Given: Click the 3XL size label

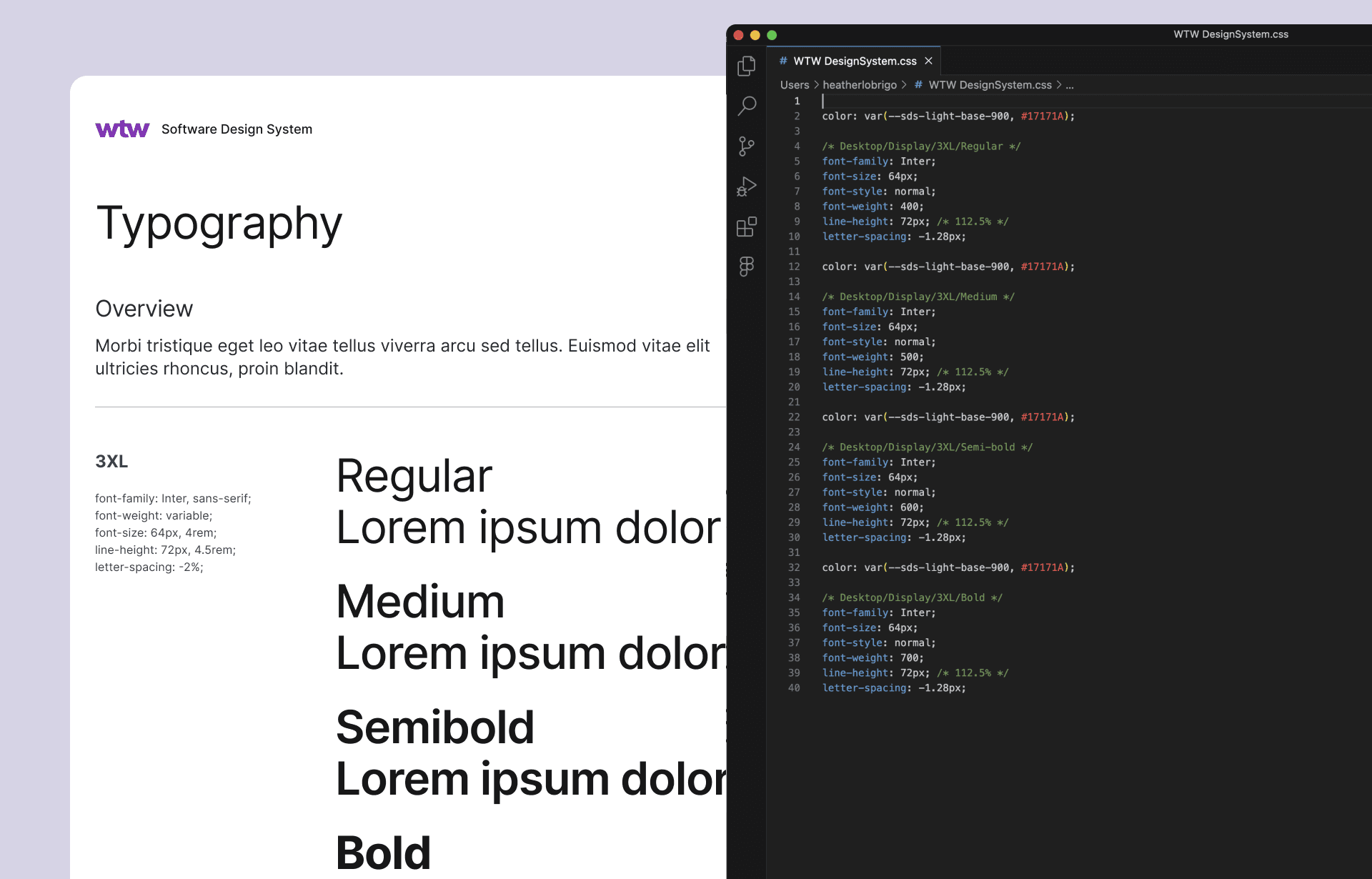Looking at the screenshot, I should [111, 462].
